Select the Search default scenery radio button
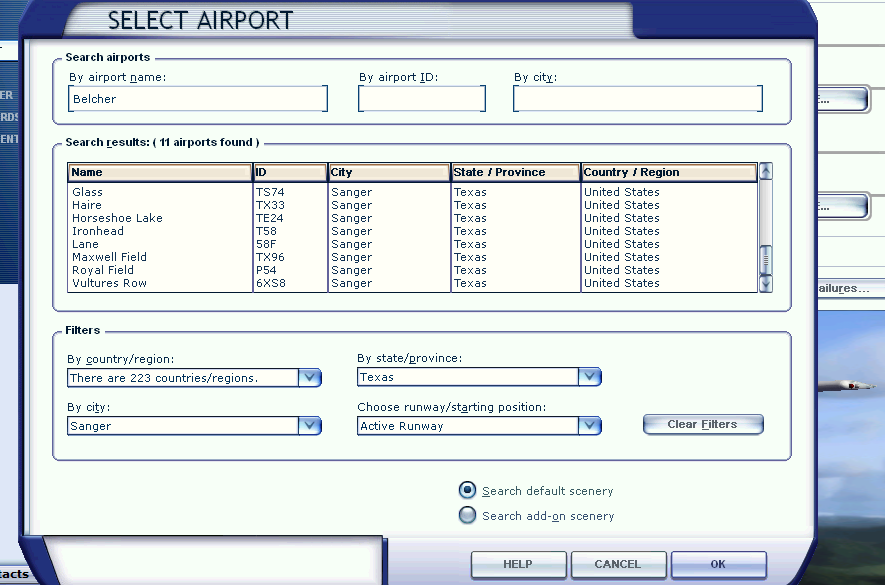 (x=466, y=490)
